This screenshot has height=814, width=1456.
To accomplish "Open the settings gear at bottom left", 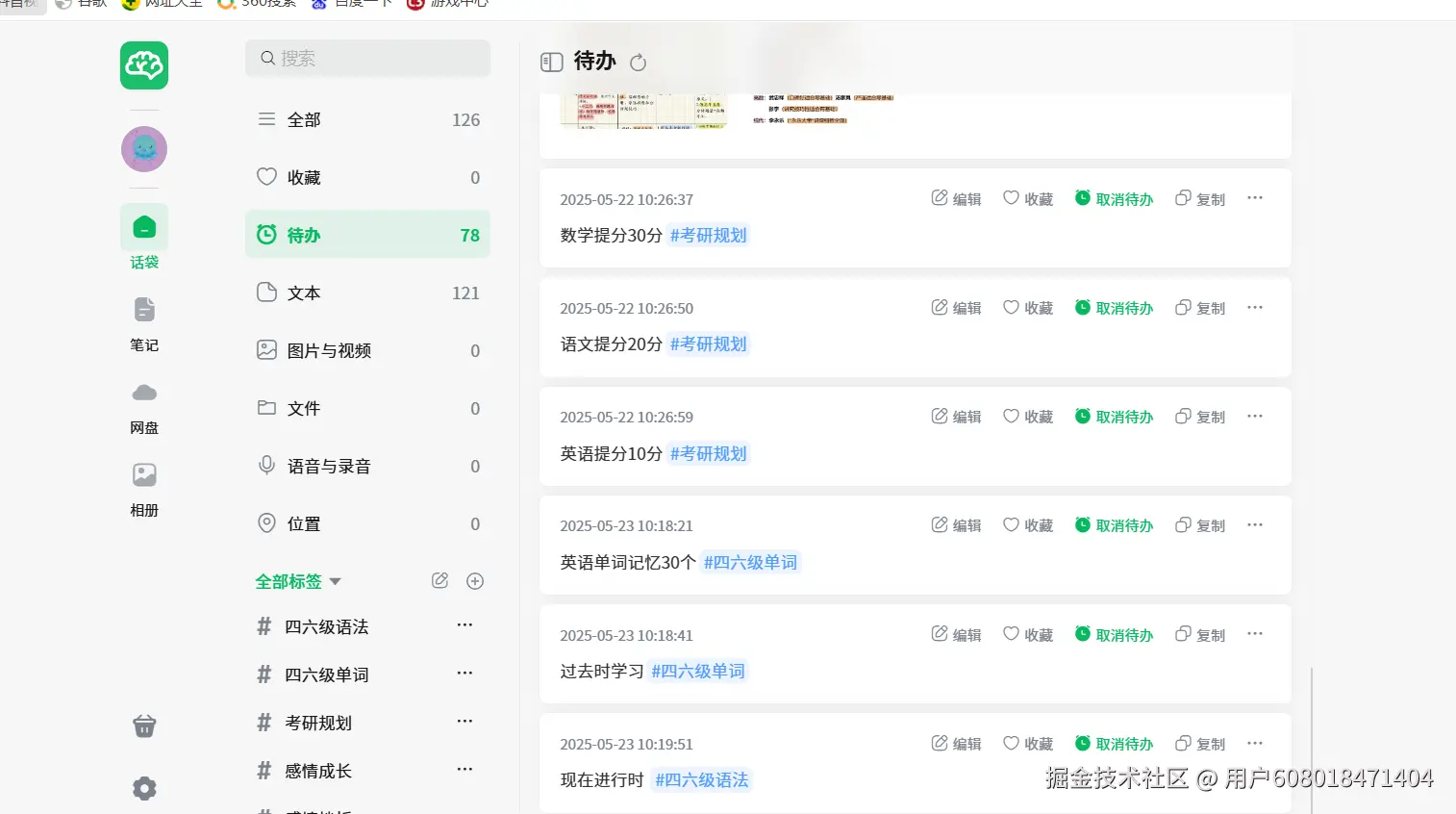I will point(143,788).
